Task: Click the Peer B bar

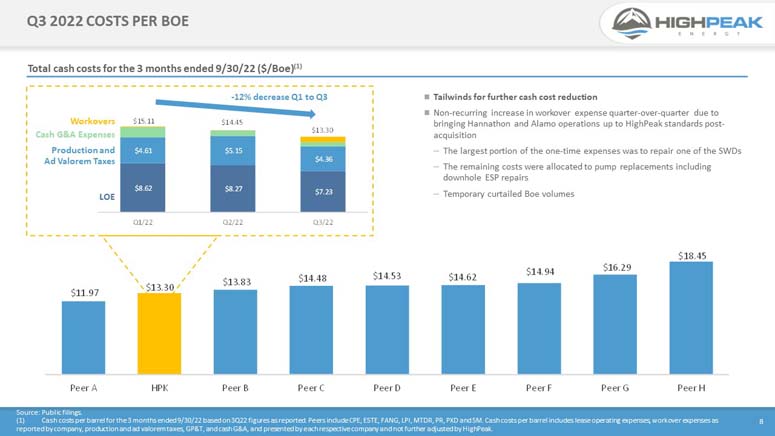Action: tap(235, 332)
